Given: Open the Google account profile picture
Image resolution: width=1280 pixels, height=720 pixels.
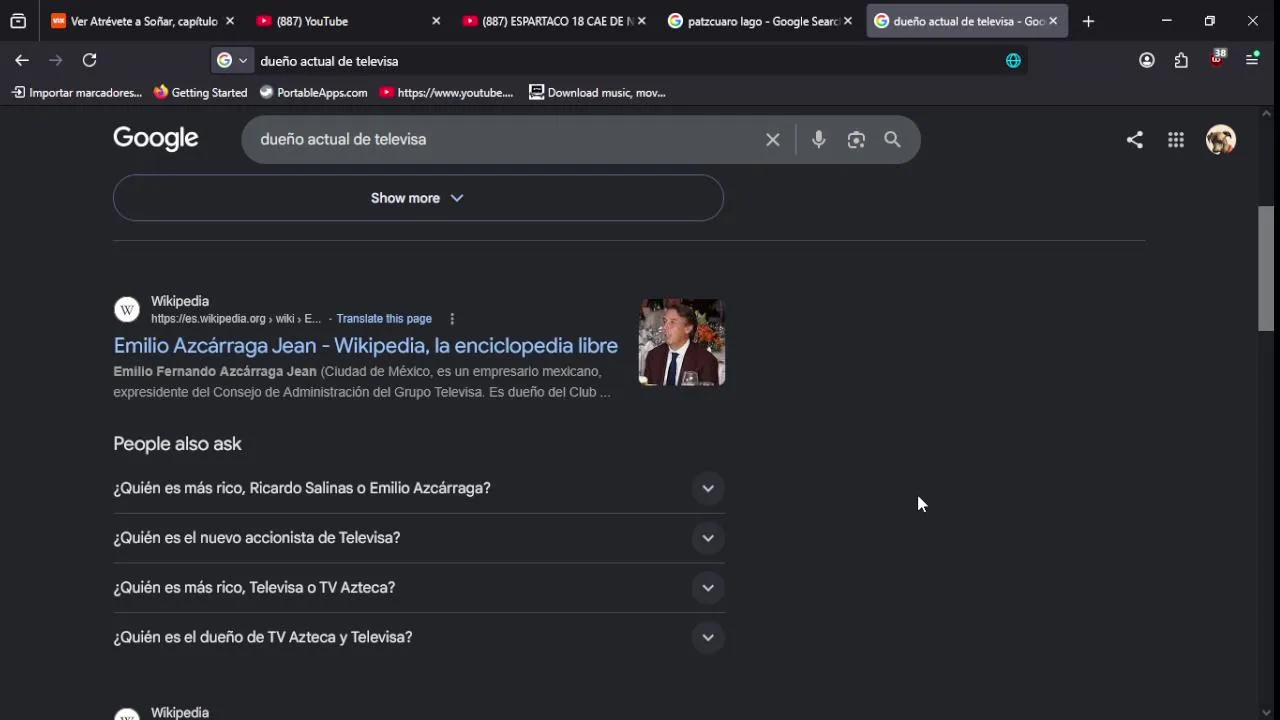Looking at the screenshot, I should point(1221,140).
